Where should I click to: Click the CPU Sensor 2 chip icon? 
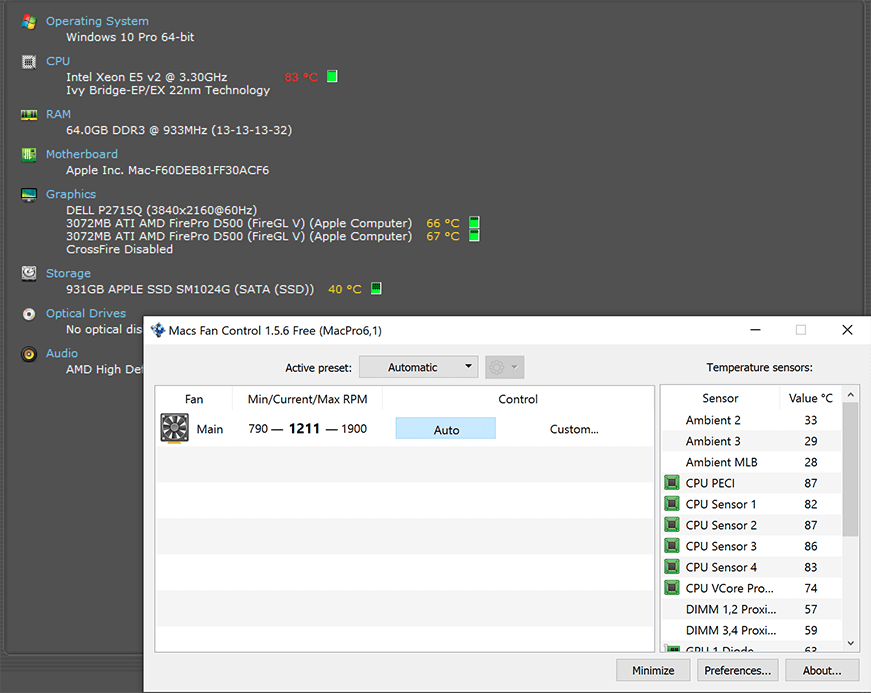[x=672, y=525]
